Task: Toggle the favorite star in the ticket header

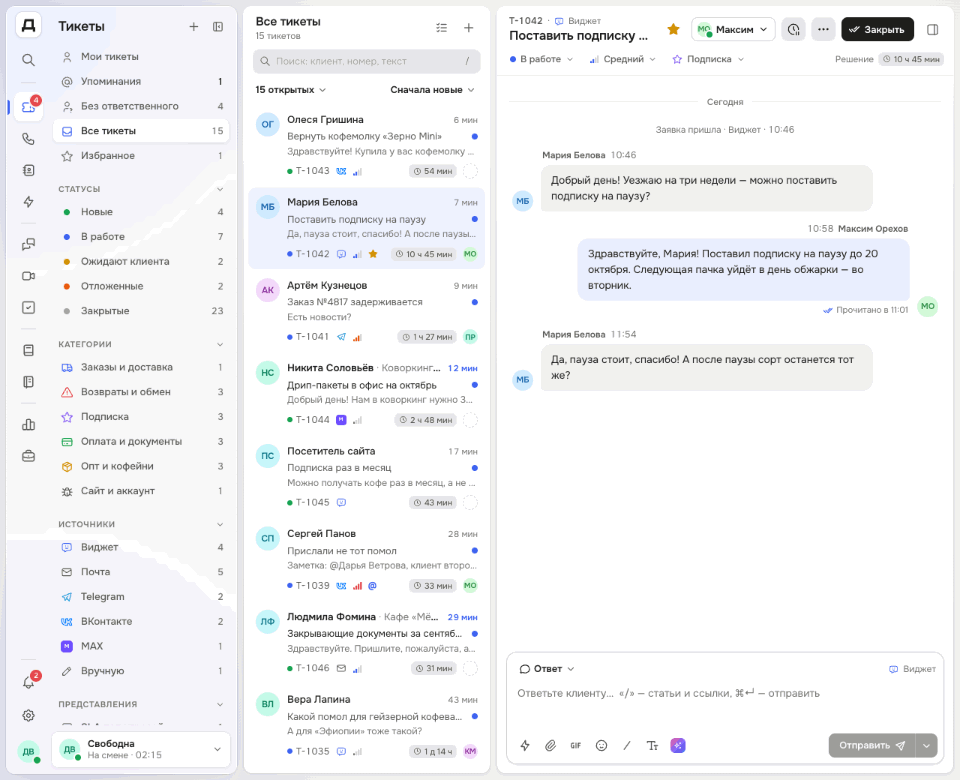Action: pos(673,29)
